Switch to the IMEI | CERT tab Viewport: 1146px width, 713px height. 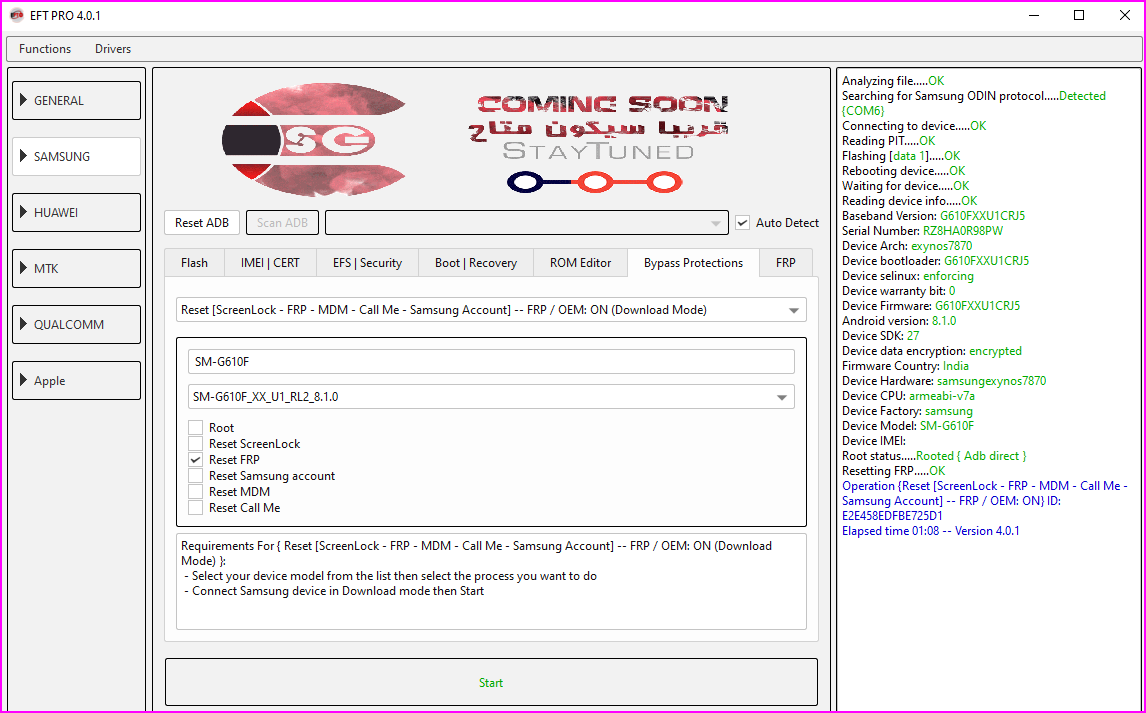point(270,263)
